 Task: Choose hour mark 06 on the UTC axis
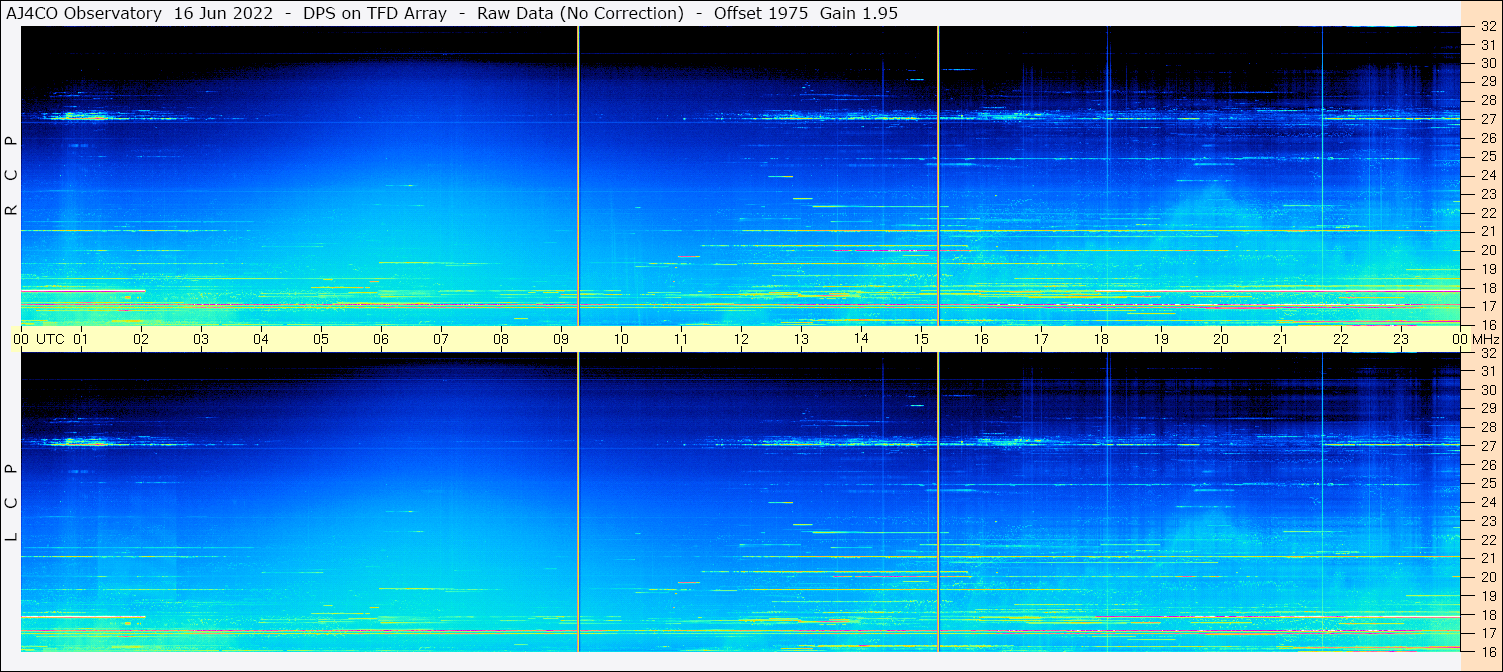click(x=381, y=339)
